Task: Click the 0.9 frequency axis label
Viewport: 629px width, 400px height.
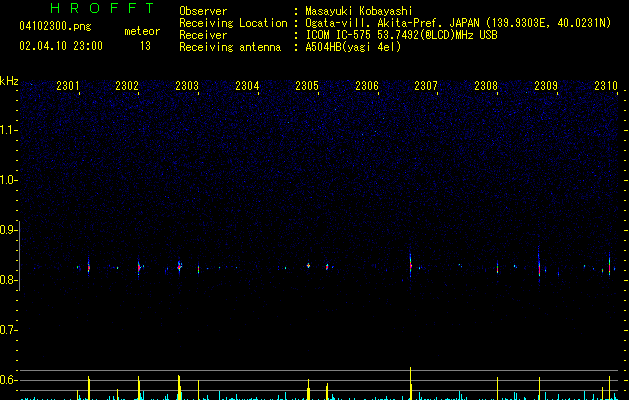Action: click(x=8, y=230)
